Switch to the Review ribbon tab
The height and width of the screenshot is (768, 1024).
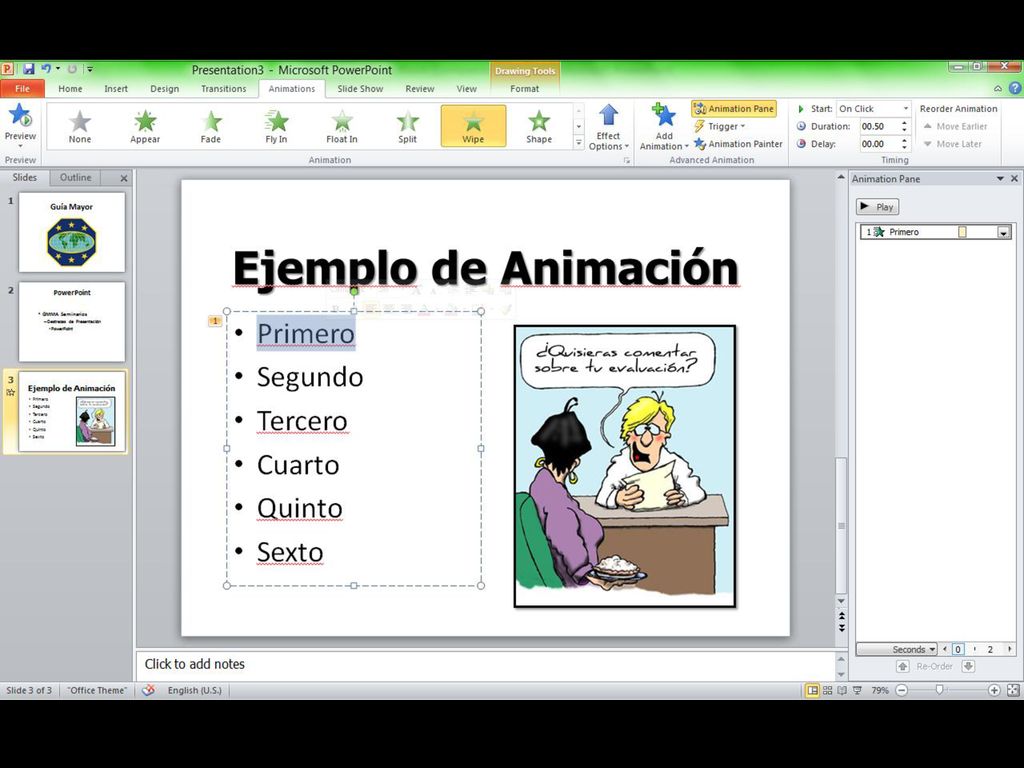coord(419,88)
